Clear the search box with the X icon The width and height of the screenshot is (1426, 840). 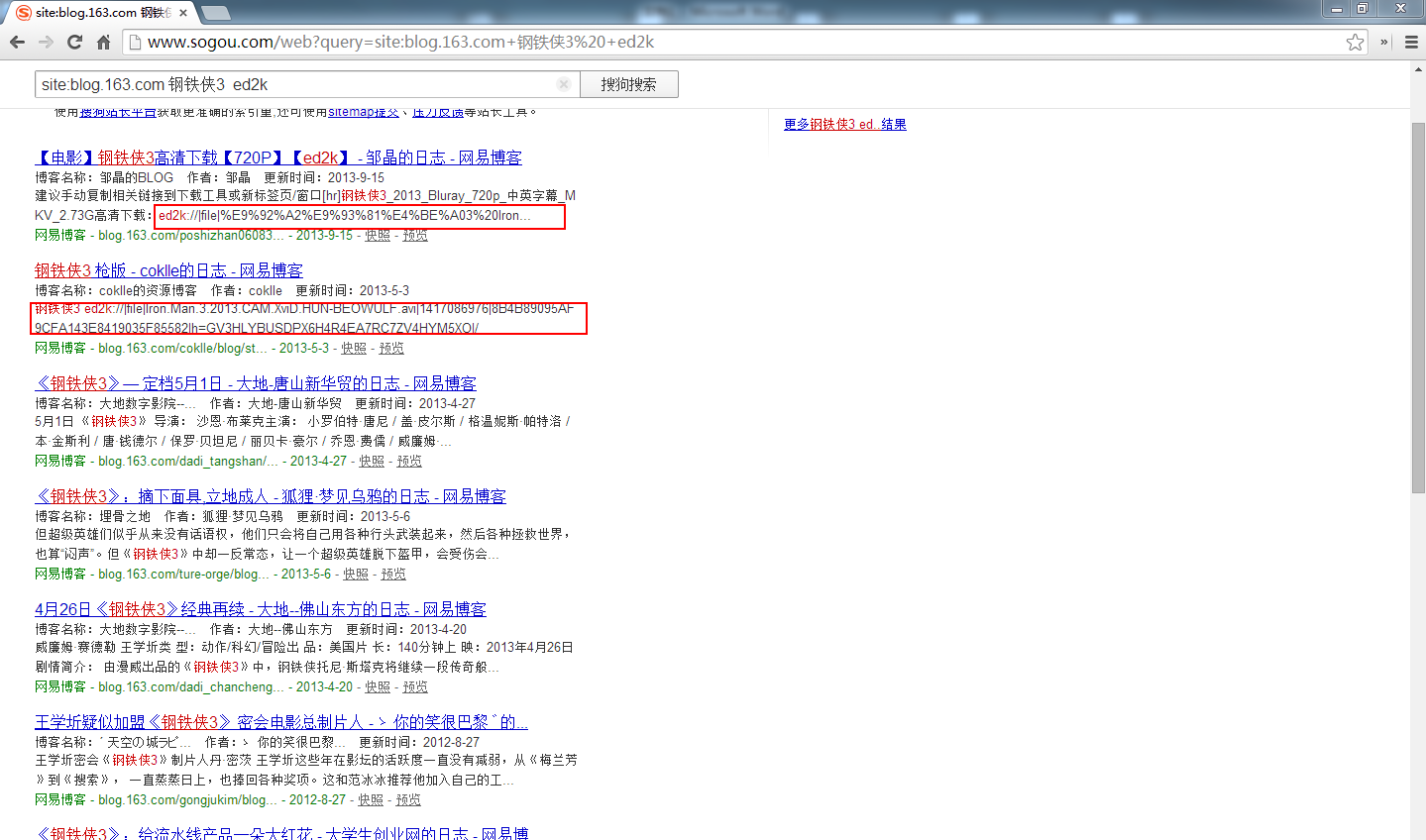[x=563, y=84]
